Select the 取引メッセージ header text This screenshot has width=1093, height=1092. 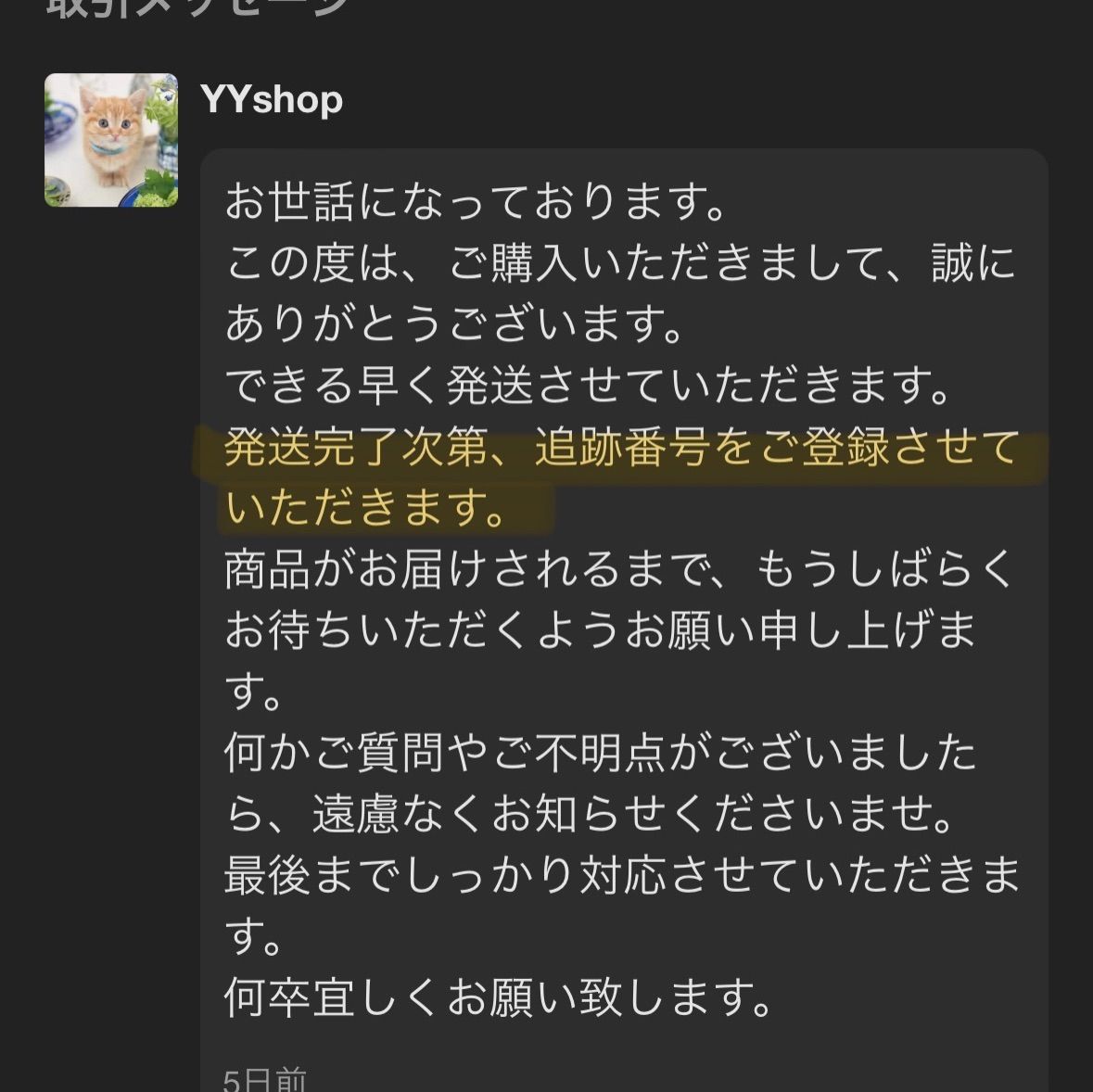(x=197, y=7)
